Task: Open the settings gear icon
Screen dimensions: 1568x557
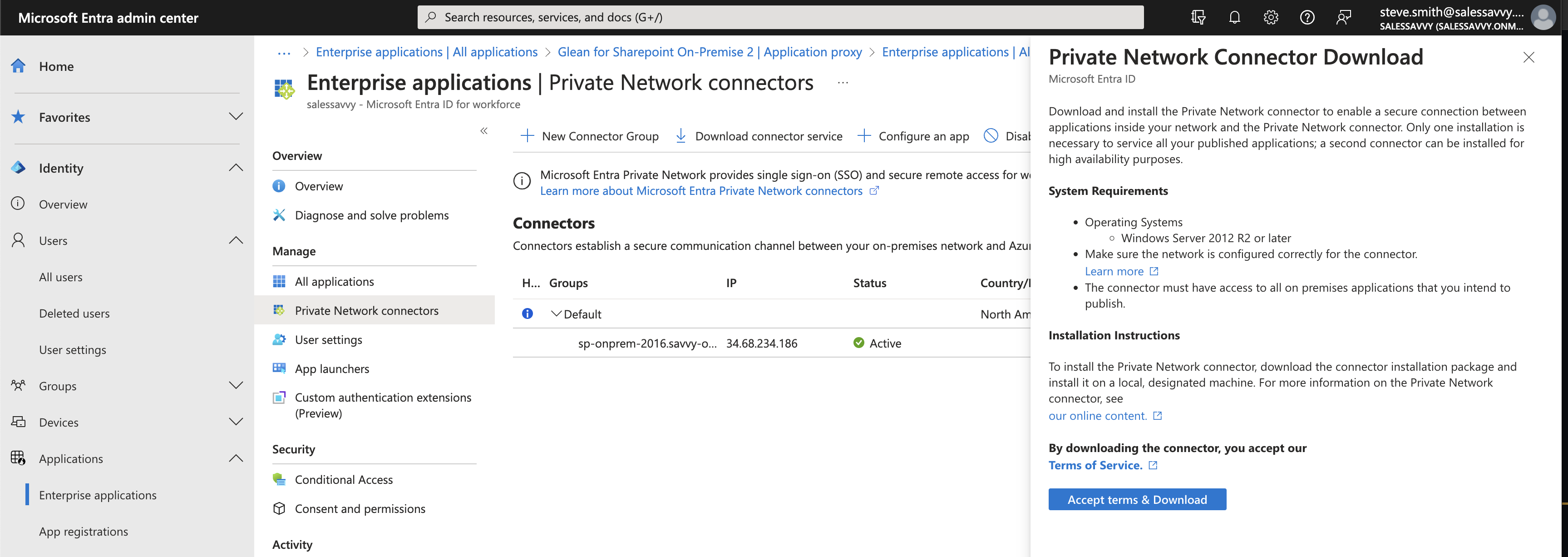Action: click(1270, 17)
